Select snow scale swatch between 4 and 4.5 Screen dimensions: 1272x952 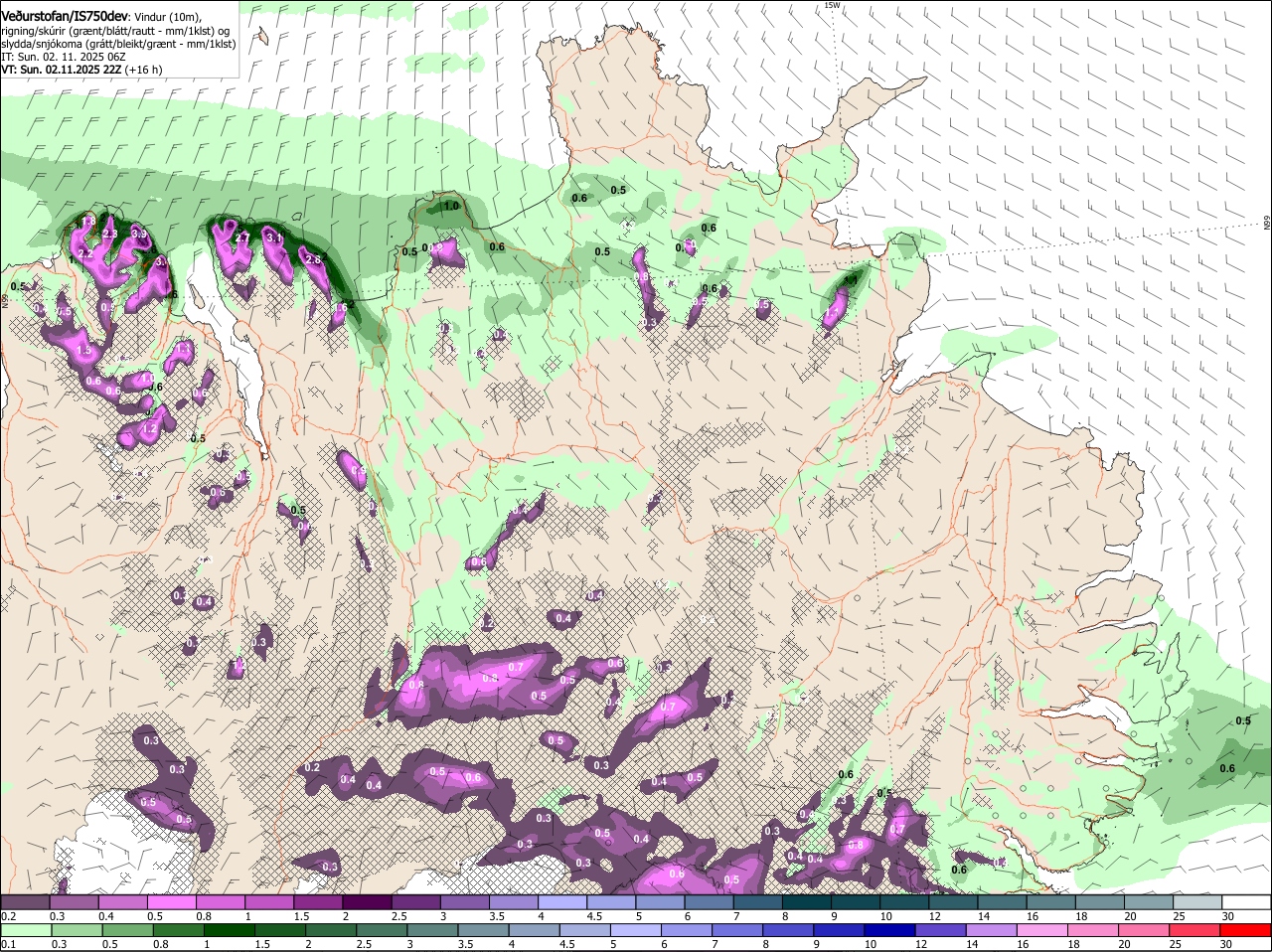pos(562,901)
